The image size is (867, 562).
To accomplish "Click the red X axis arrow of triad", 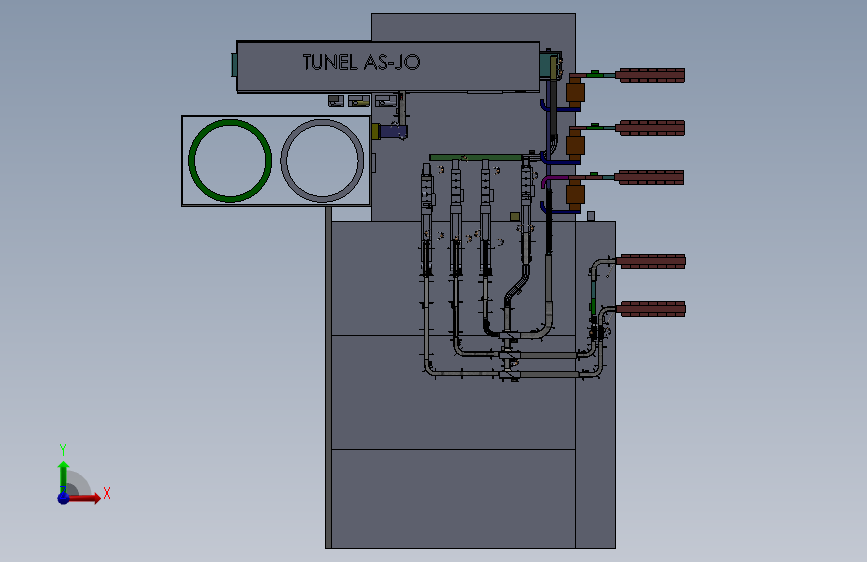I will [85, 498].
